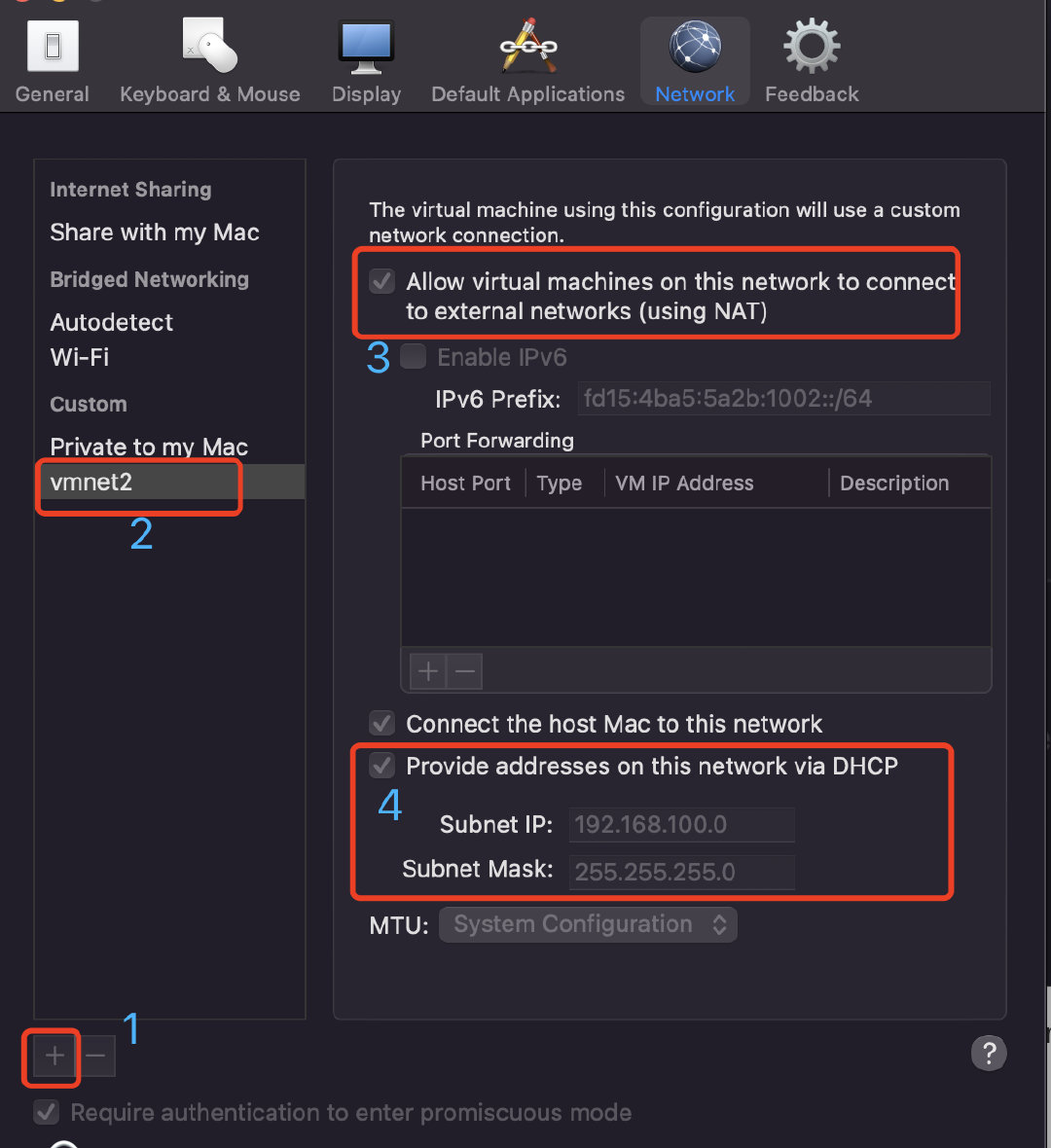Image resolution: width=1051 pixels, height=1148 pixels.
Task: Click the Host Port column header
Action: click(465, 484)
